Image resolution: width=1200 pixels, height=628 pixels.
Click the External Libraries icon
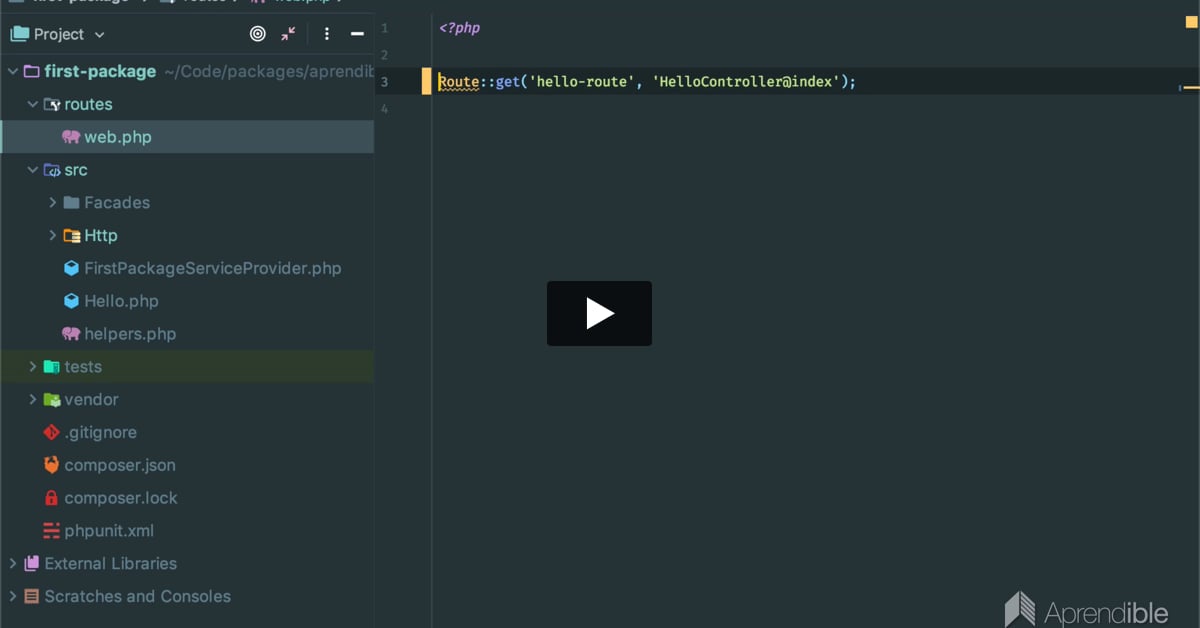(x=31, y=564)
